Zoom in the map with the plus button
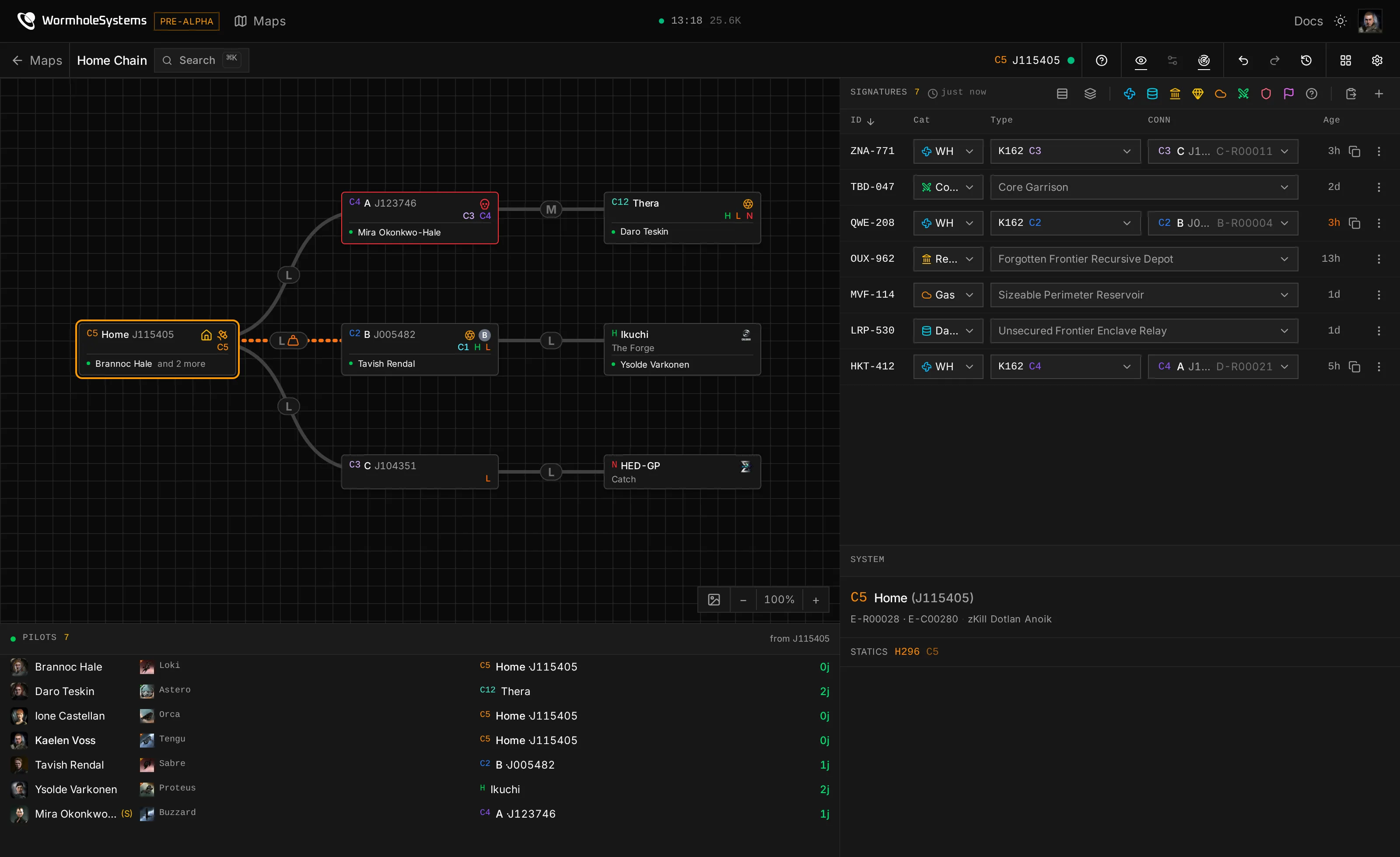The width and height of the screenshot is (1400, 857). coord(816,600)
